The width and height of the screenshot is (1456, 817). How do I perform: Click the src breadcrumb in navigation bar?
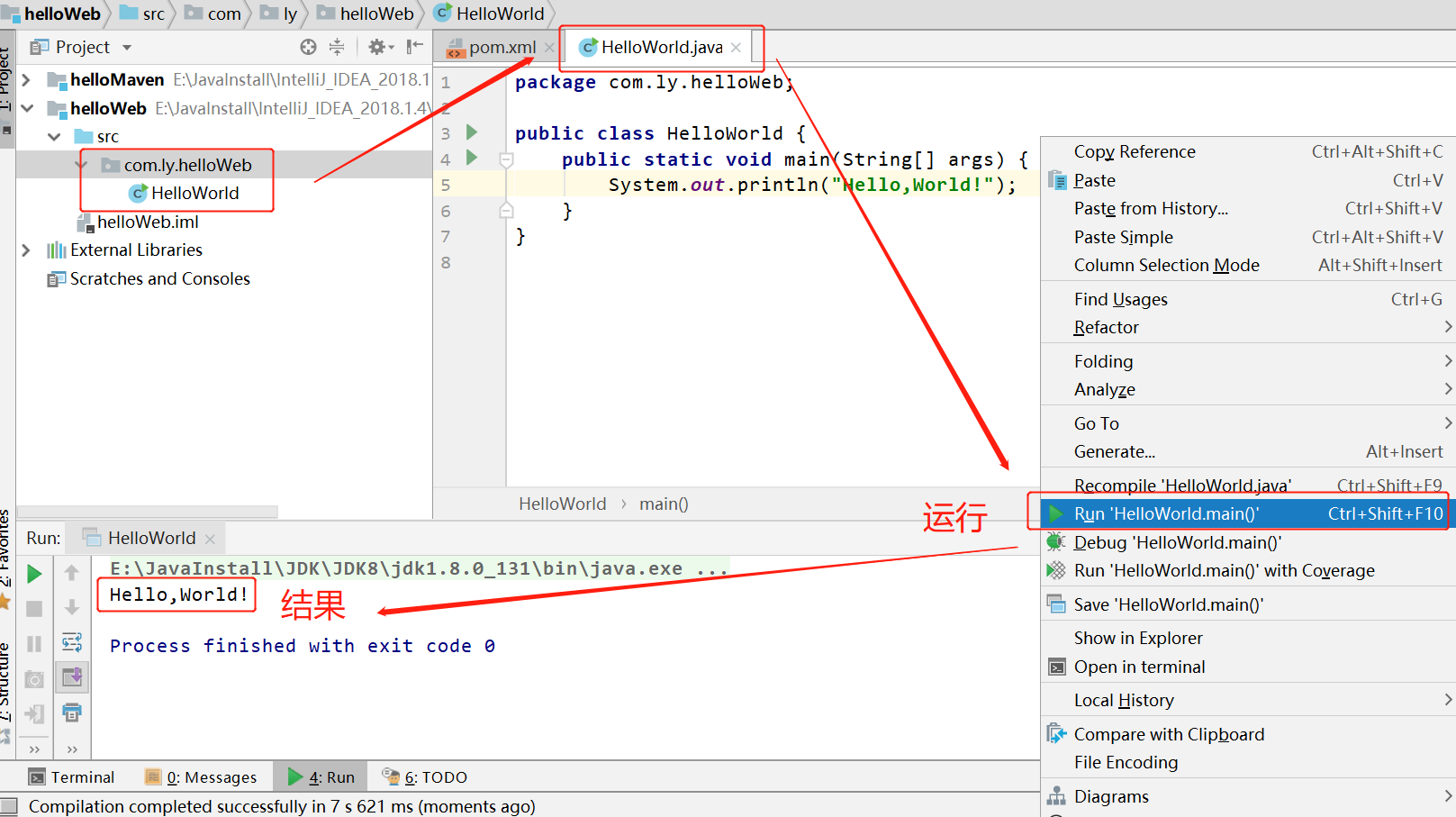click(142, 14)
